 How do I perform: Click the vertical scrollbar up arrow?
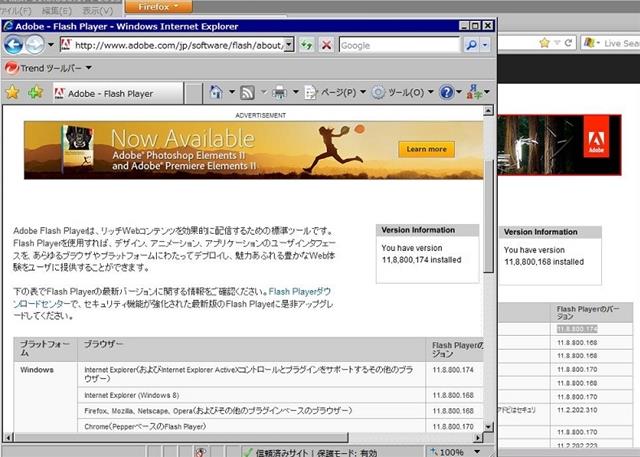pyautogui.click(x=488, y=110)
